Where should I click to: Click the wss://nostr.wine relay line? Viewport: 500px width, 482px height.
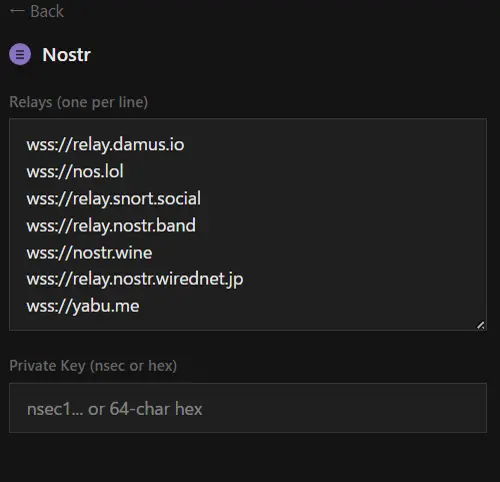coord(89,253)
